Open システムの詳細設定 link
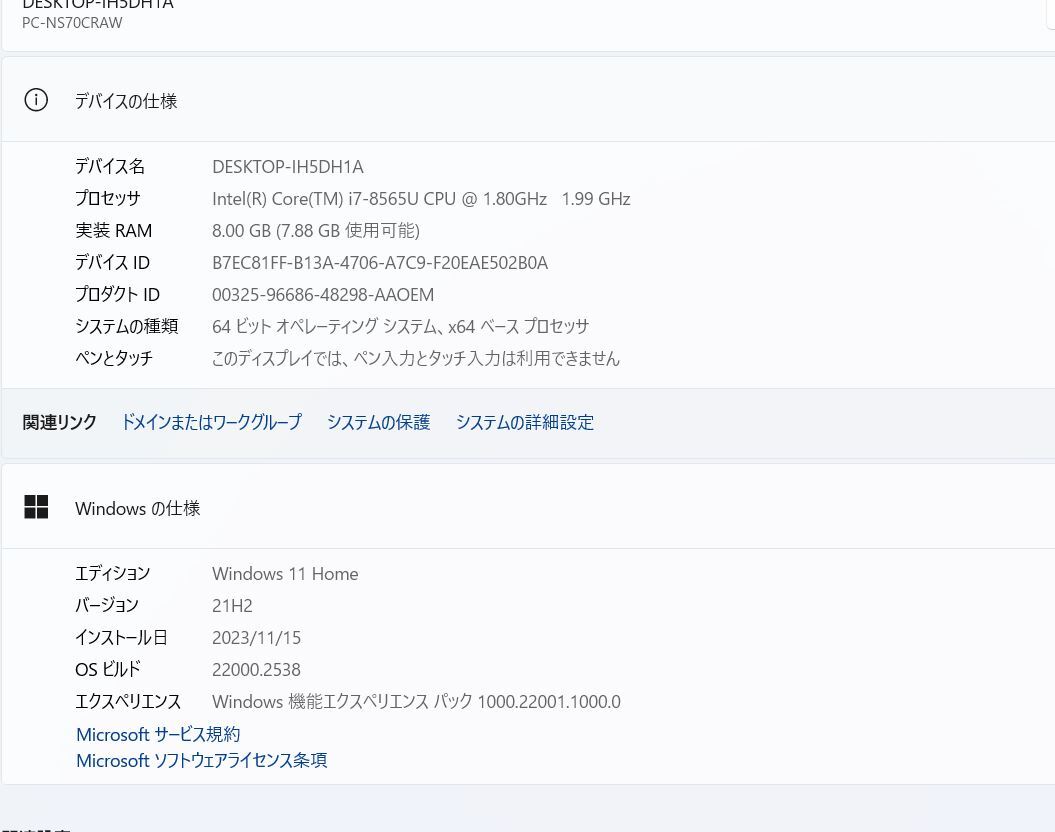The image size is (1055, 832). tap(525, 422)
